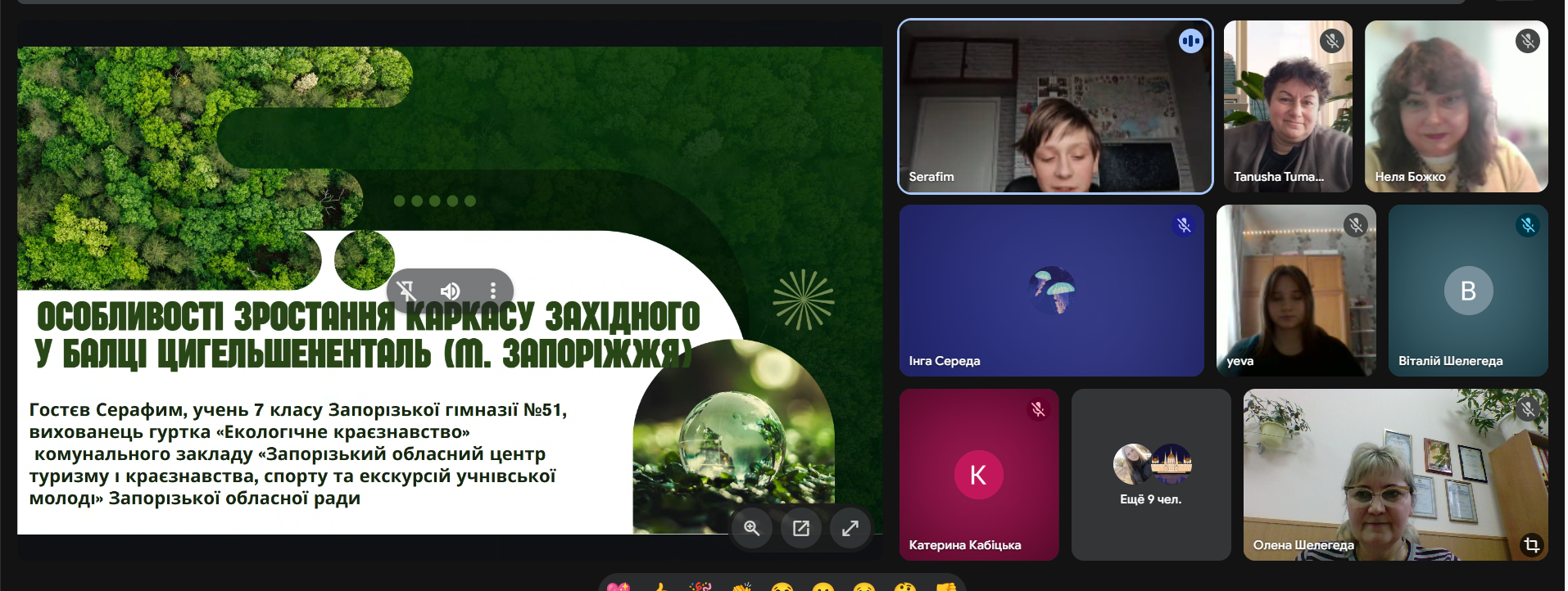Click muted mic icon on Tanusha's tile

click(1332, 41)
